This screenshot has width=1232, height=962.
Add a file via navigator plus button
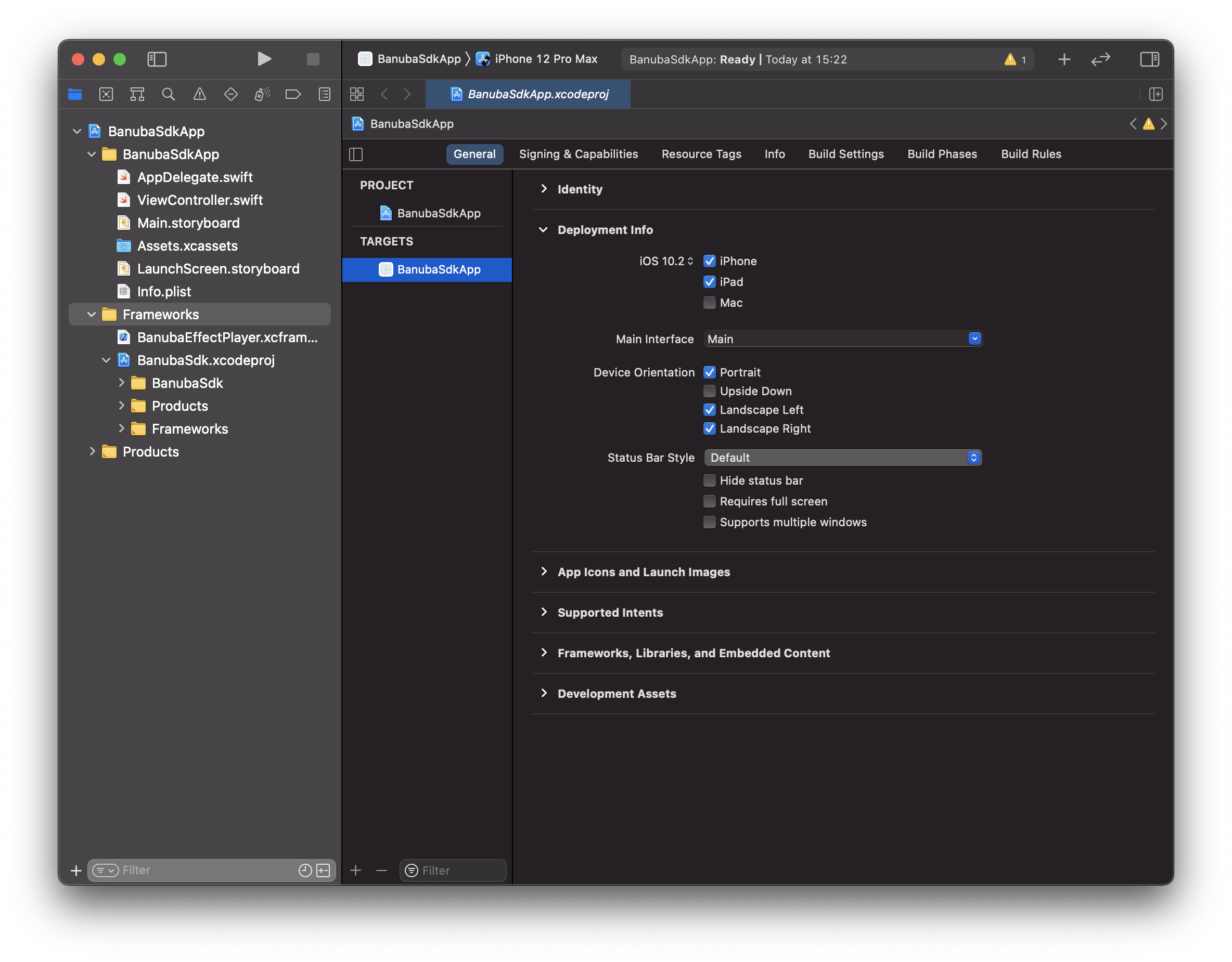pyautogui.click(x=76, y=870)
